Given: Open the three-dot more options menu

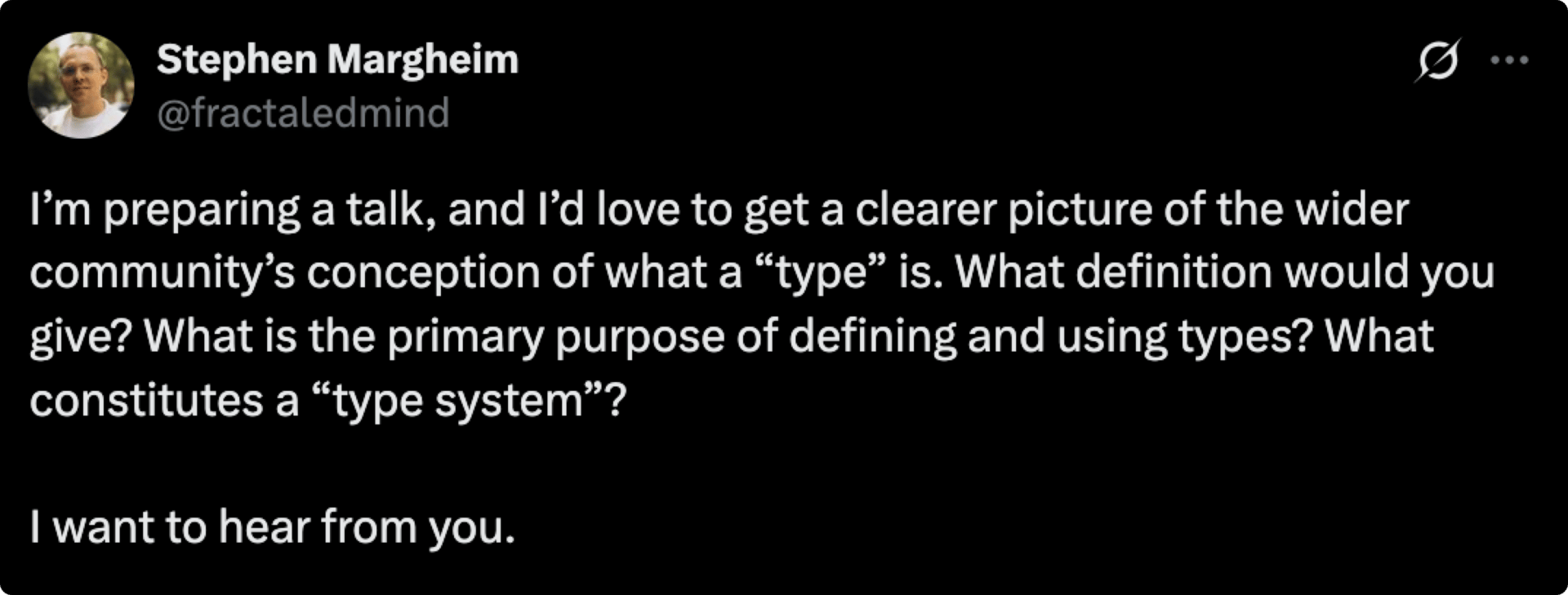Looking at the screenshot, I should tap(1508, 60).
